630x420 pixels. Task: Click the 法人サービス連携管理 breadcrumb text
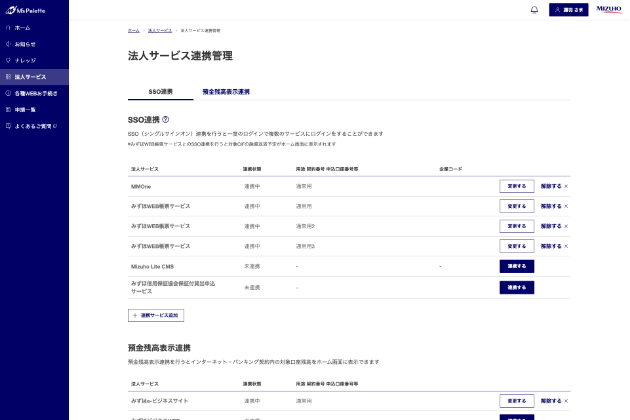point(200,31)
